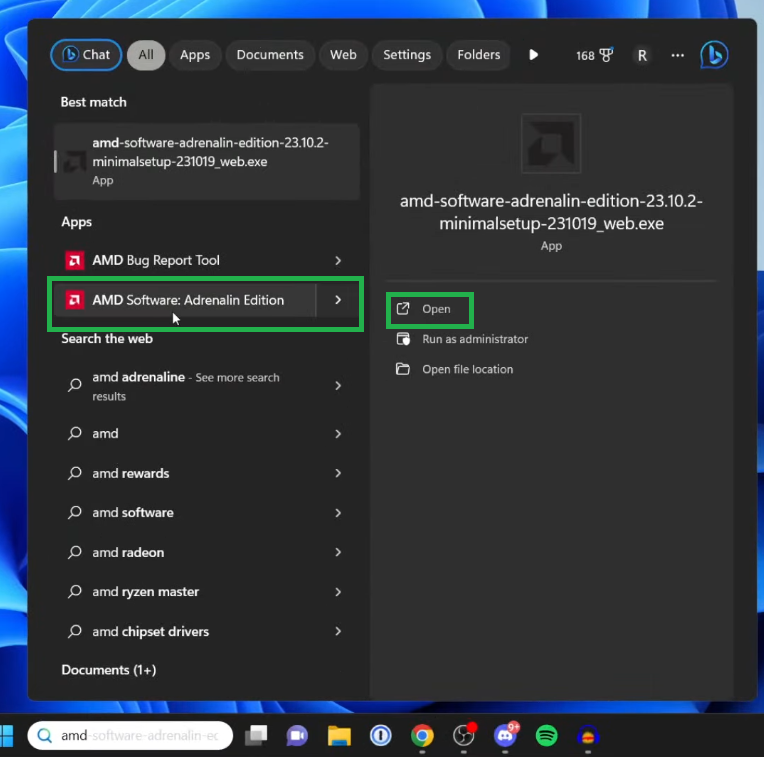Open AMD Software: Adrenalin Edition result
764x757 pixels.
coord(185,300)
